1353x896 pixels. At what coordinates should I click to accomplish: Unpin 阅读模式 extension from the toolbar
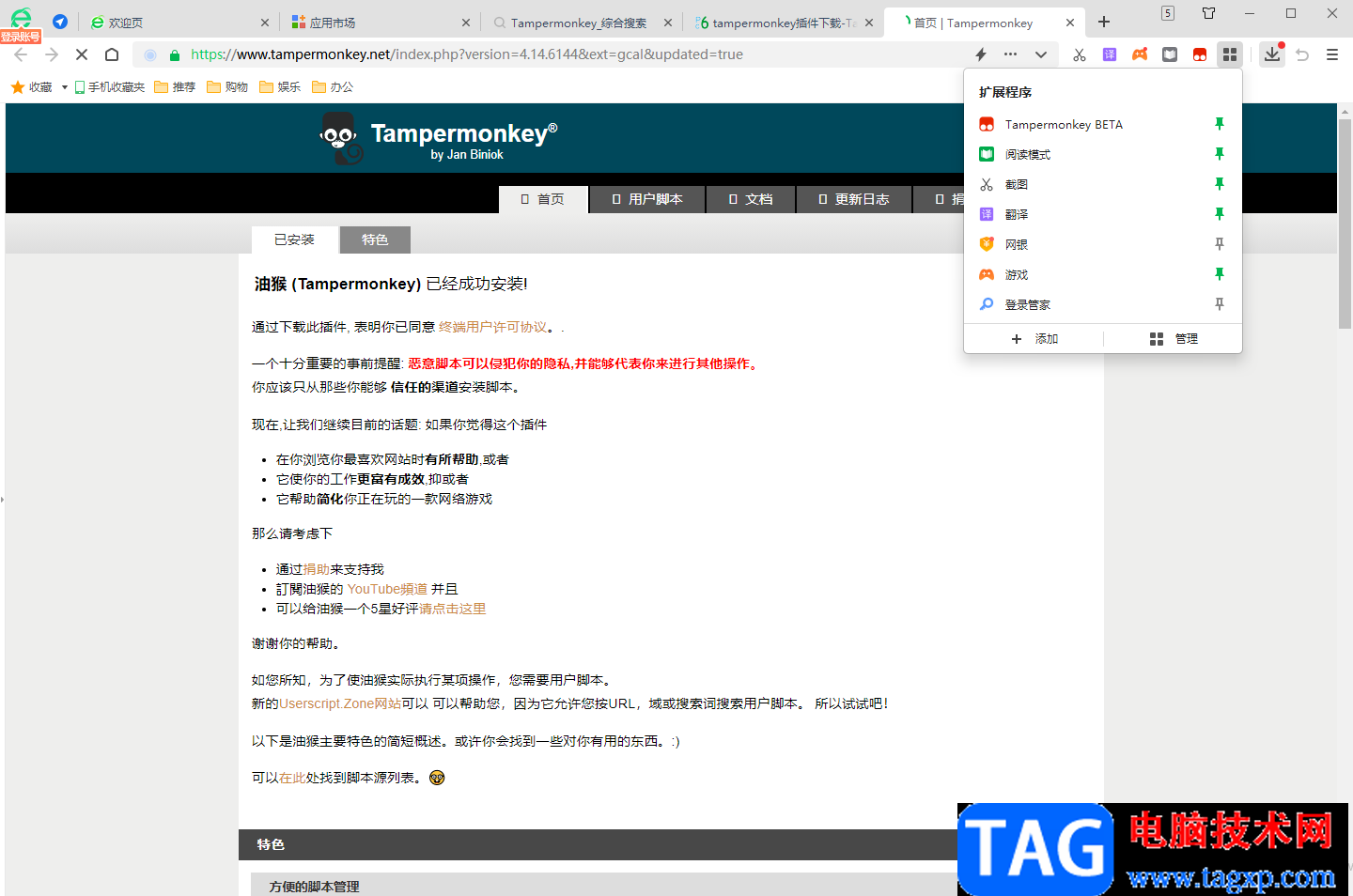[x=1219, y=154]
